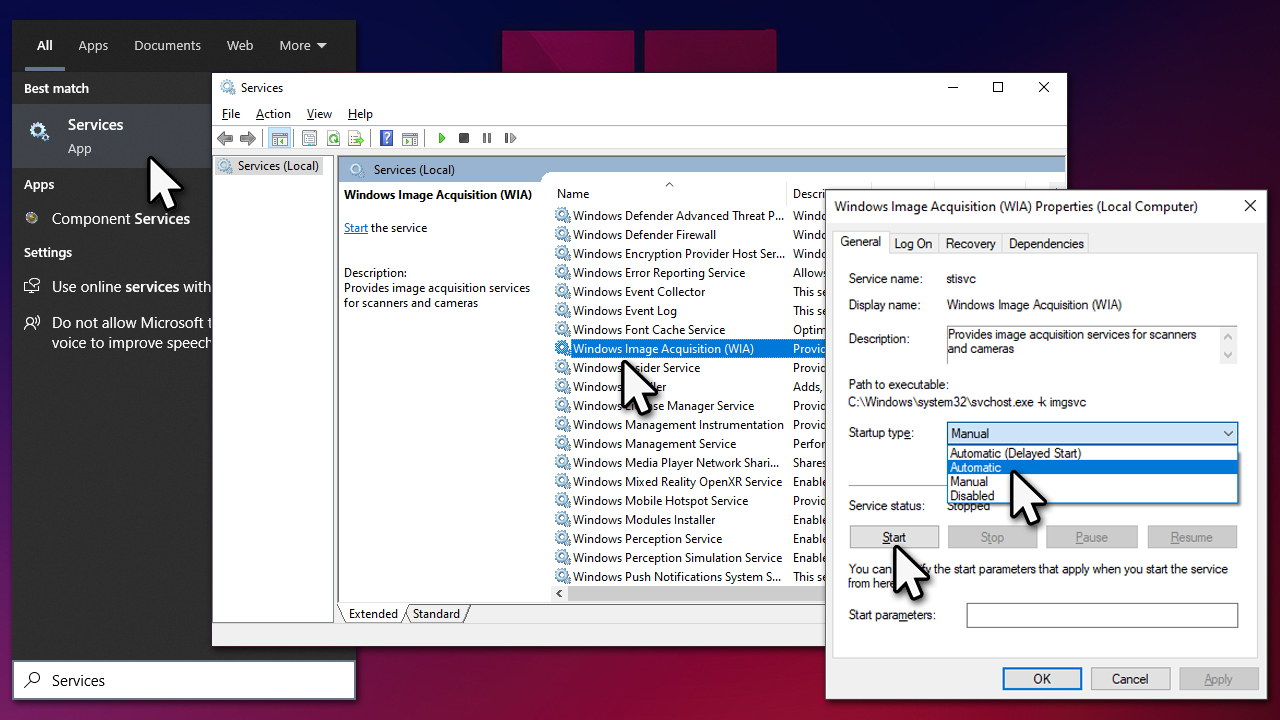Switch to the Standard view tab
This screenshot has width=1280, height=720.
pos(436,613)
